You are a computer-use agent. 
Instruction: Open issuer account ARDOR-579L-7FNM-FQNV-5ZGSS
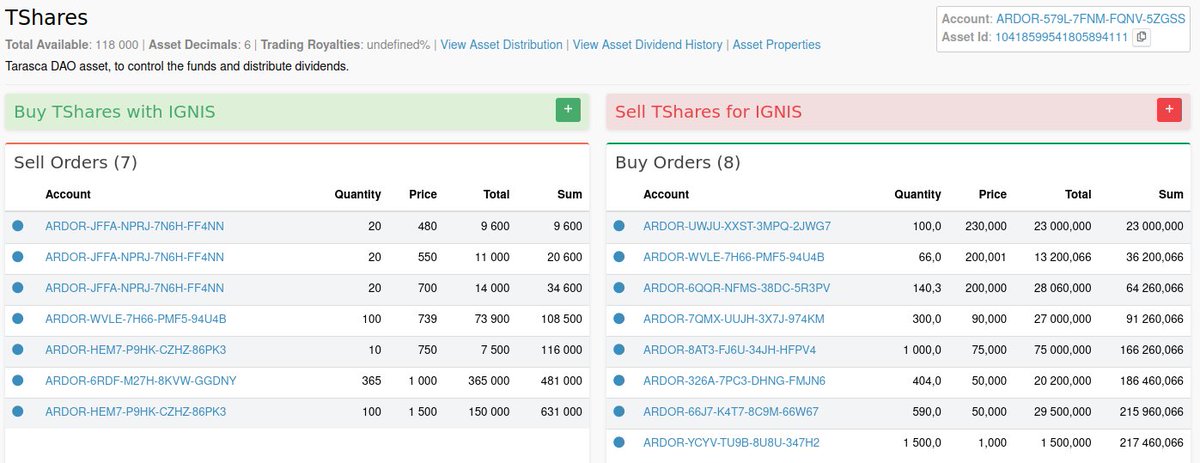(x=1090, y=19)
